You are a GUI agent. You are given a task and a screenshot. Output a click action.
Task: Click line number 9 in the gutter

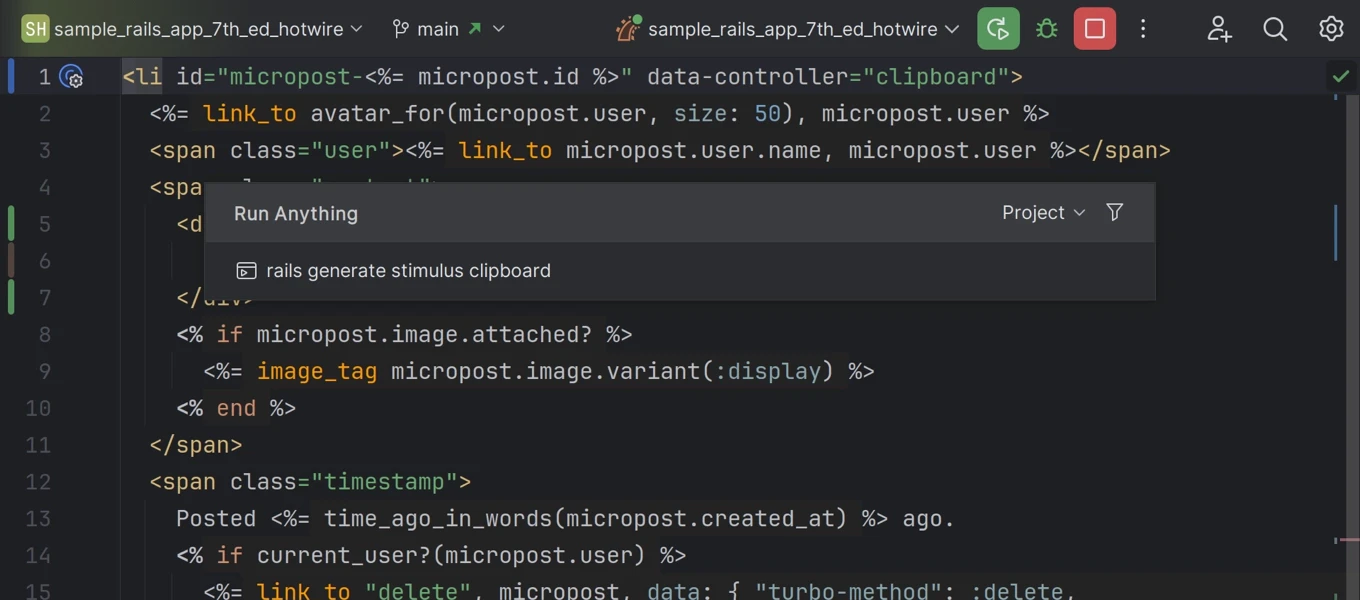click(x=44, y=371)
